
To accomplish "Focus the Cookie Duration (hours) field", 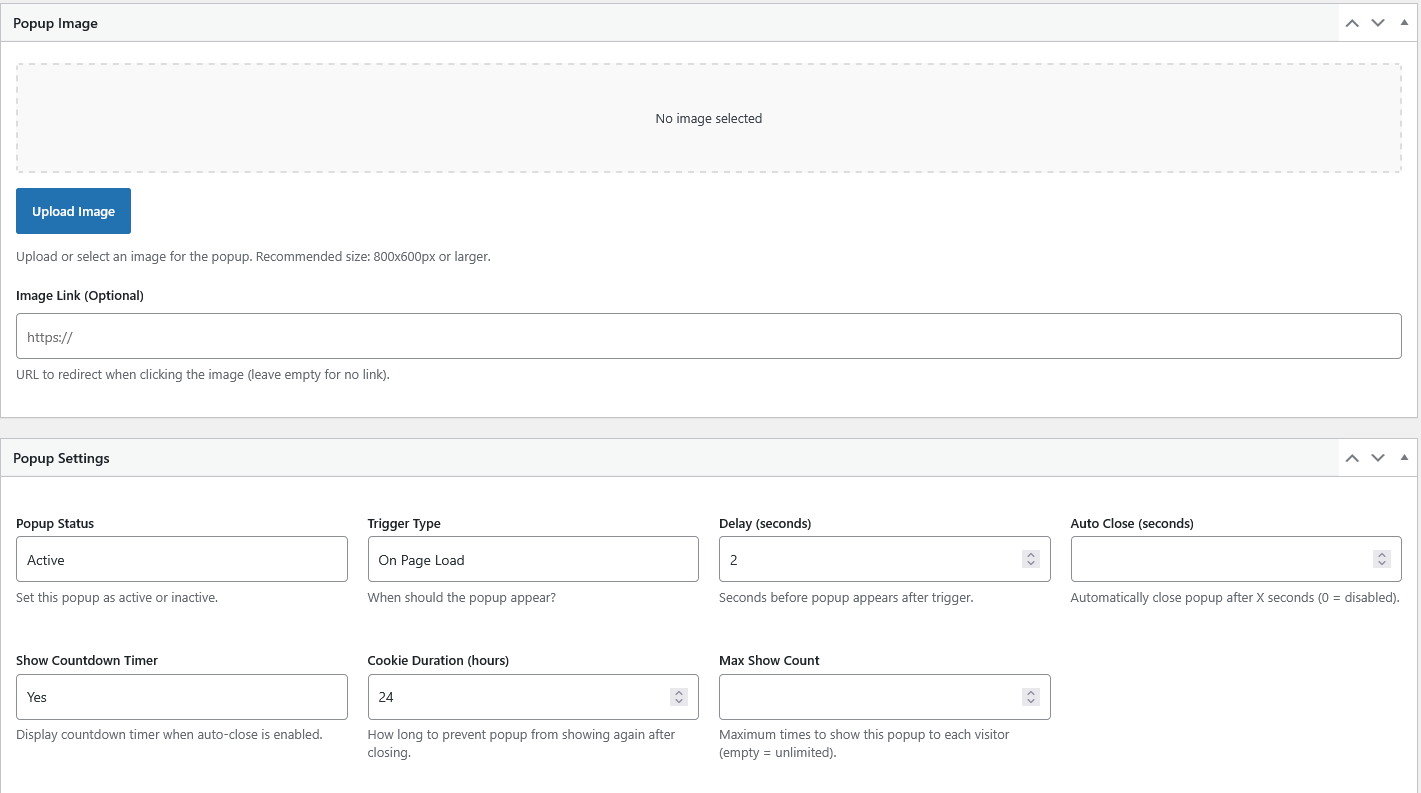I will point(533,697).
